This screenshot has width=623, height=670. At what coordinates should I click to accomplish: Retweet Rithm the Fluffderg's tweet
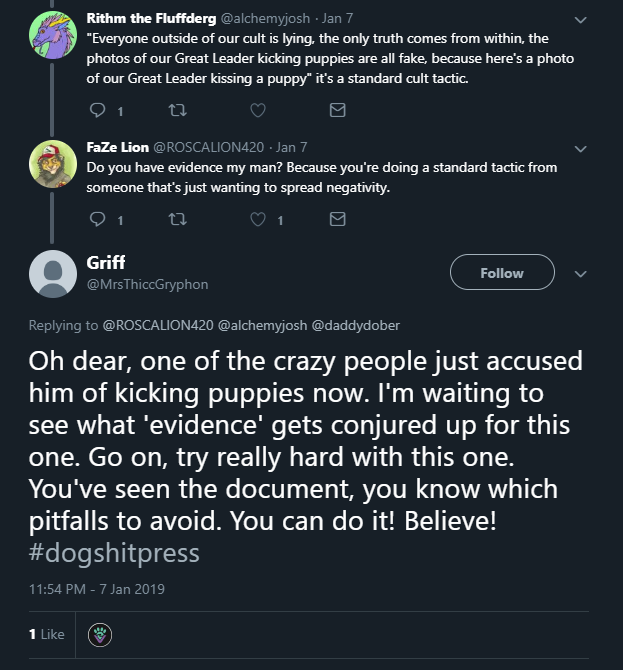click(x=177, y=110)
